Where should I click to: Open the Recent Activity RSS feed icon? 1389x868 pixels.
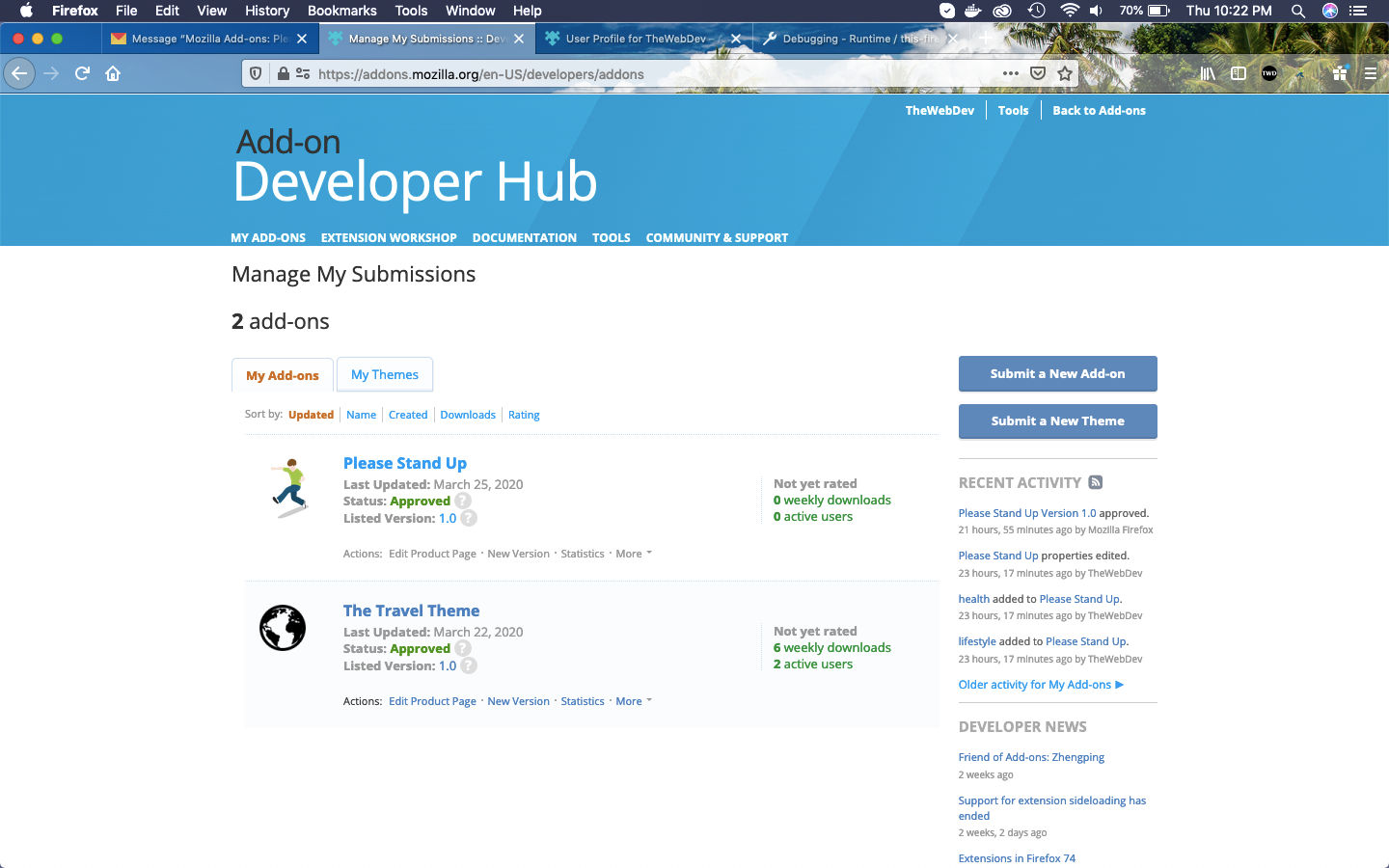[1096, 482]
